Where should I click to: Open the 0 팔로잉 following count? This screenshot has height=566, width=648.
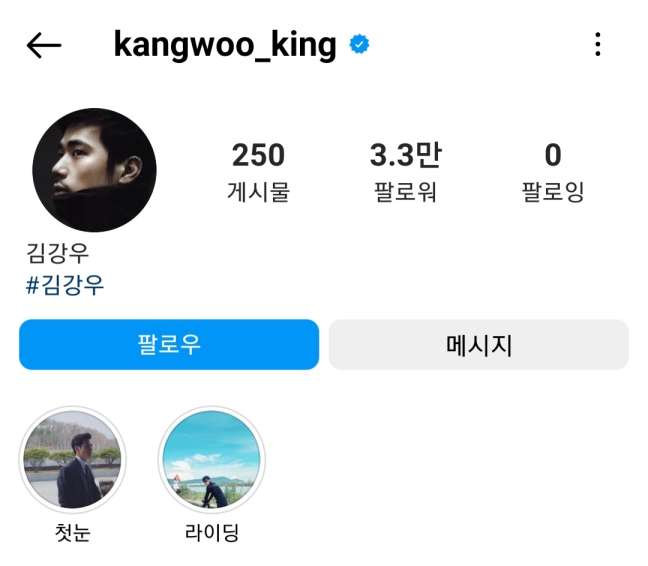553,172
